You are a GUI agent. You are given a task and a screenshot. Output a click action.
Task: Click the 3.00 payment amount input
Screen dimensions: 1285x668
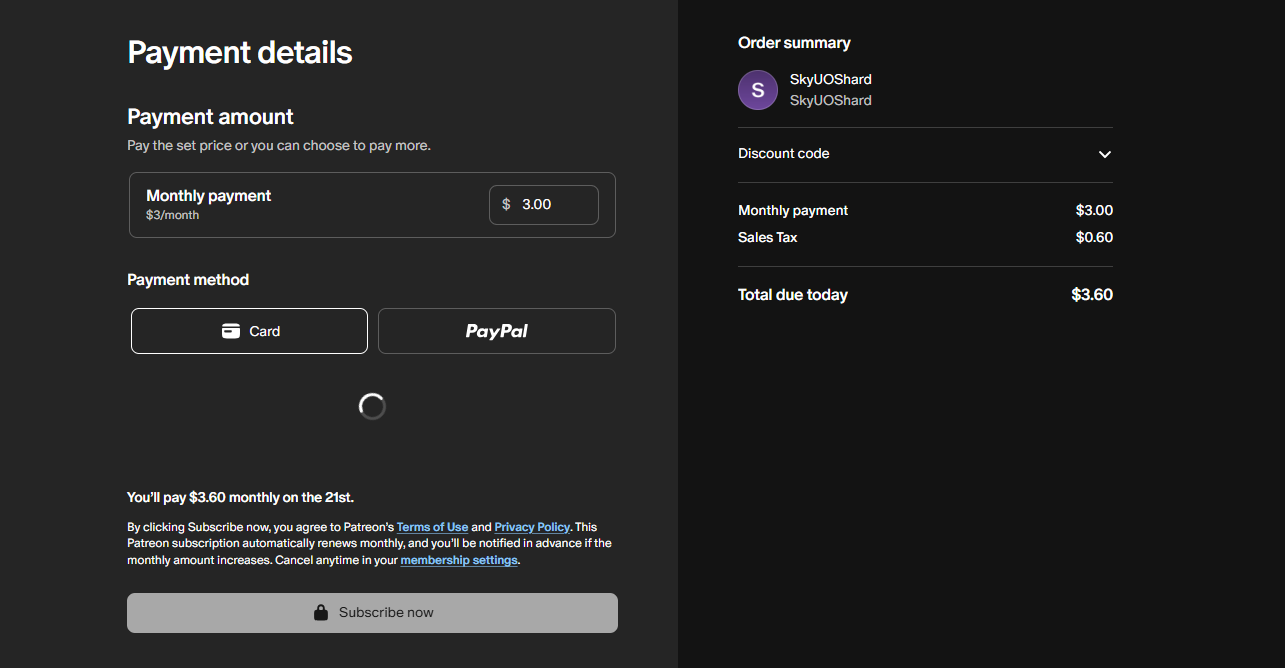point(554,204)
